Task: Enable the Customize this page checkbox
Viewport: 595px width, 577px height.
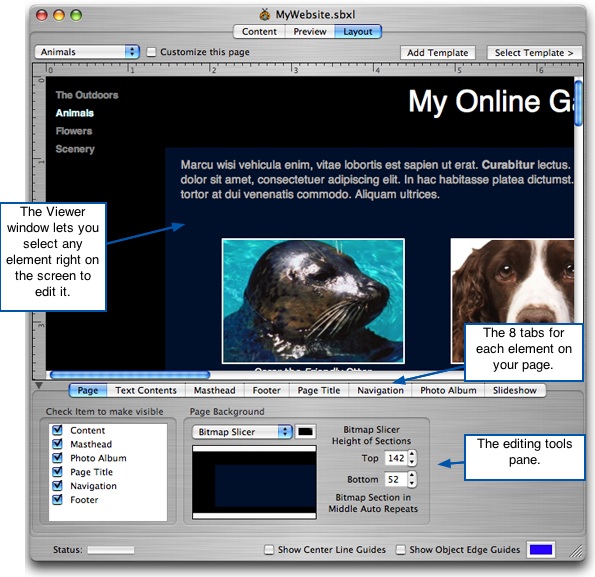Action: tap(151, 52)
